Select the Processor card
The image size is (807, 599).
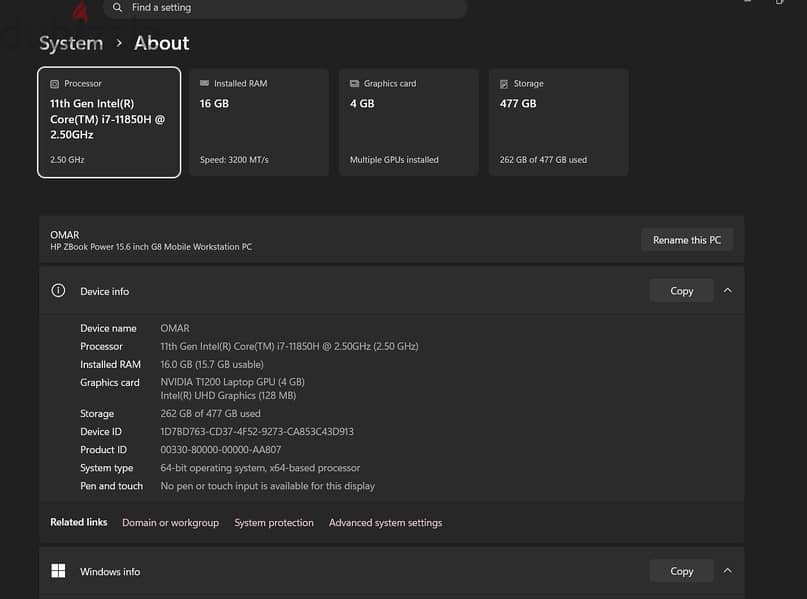pos(109,122)
